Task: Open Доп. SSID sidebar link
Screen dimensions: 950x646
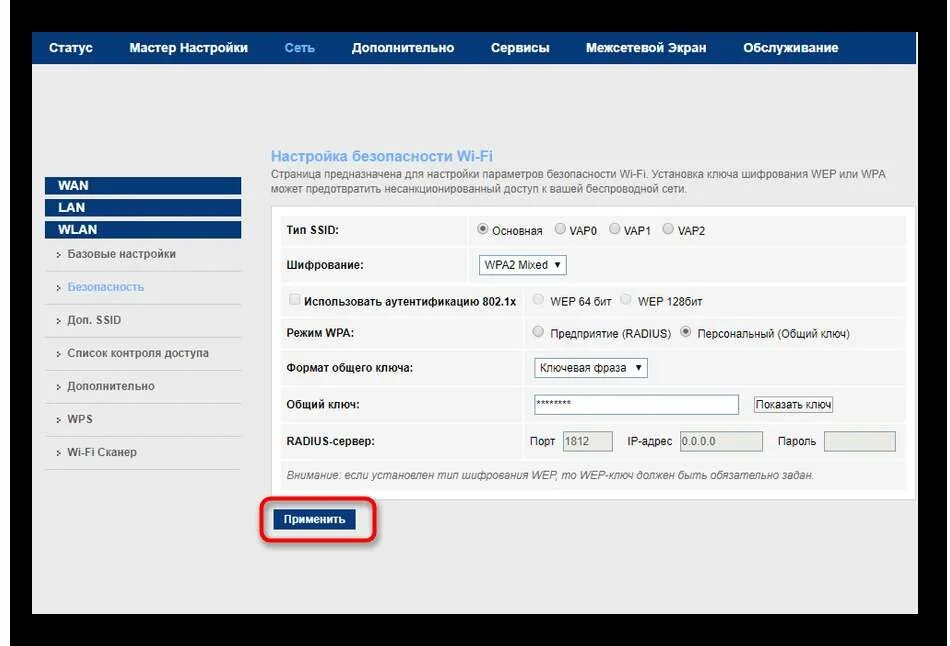Action: (x=94, y=320)
